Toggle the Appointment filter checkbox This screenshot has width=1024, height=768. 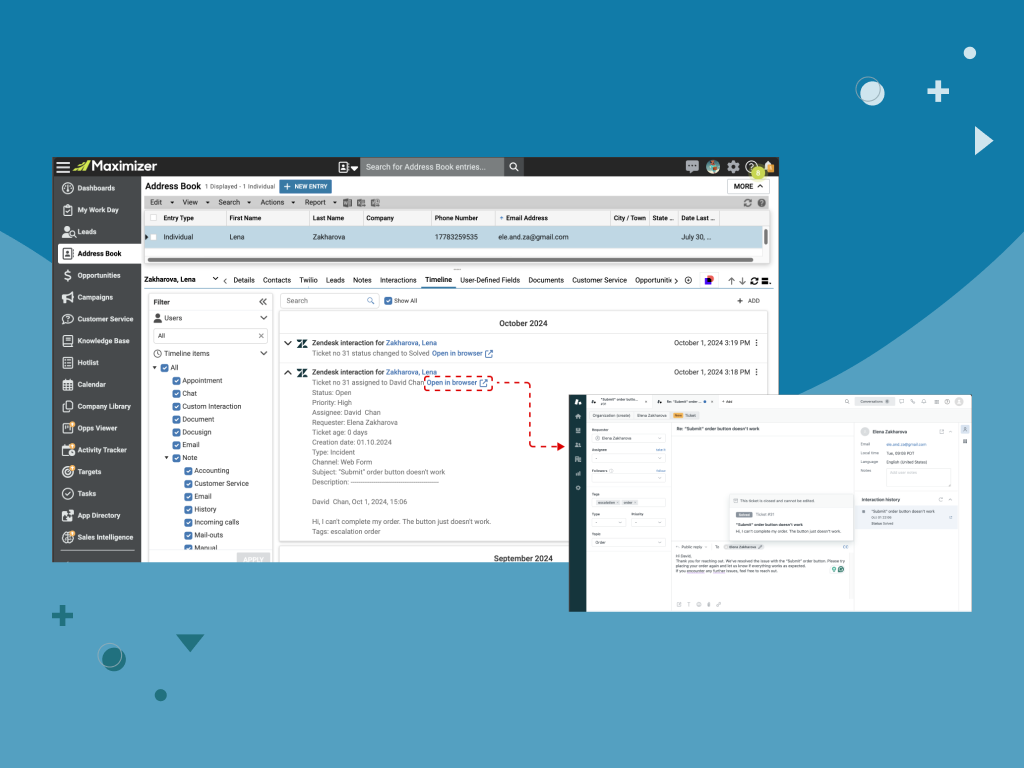(176, 381)
